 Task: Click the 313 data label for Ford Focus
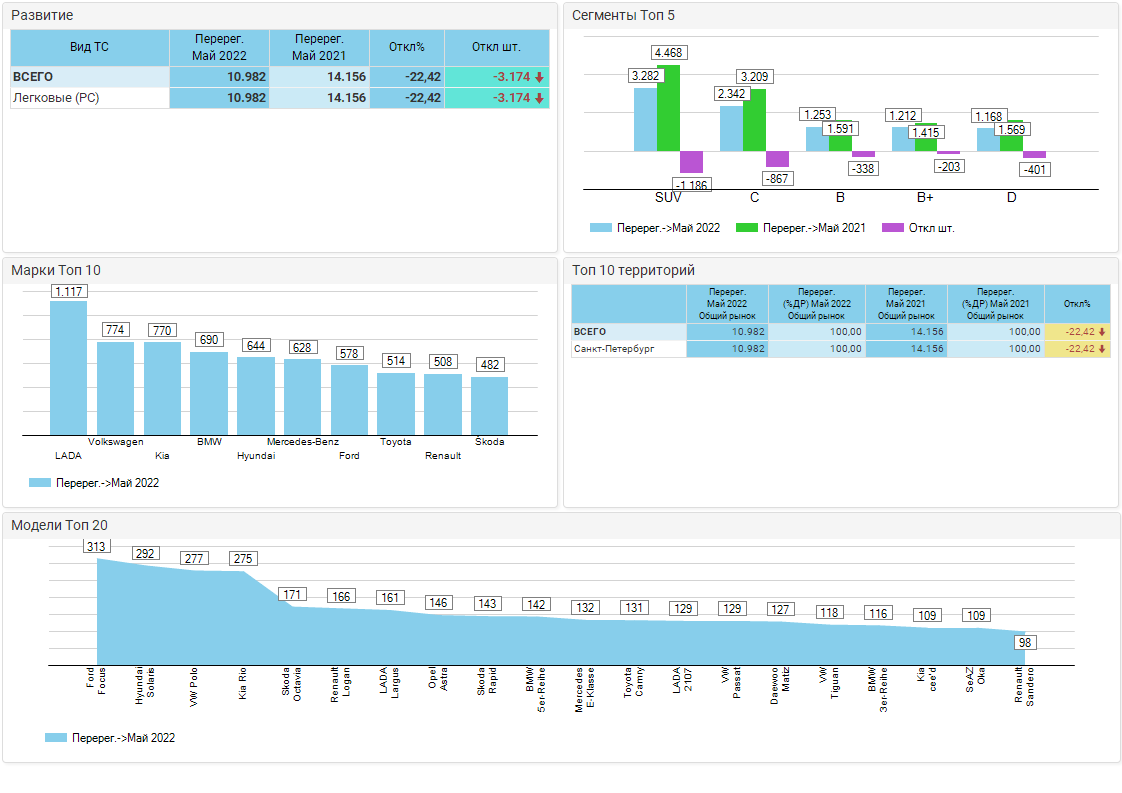(x=96, y=546)
